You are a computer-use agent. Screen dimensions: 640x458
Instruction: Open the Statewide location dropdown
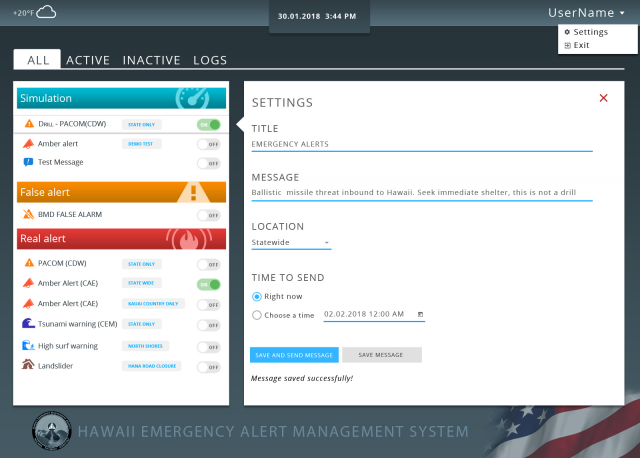click(x=291, y=242)
